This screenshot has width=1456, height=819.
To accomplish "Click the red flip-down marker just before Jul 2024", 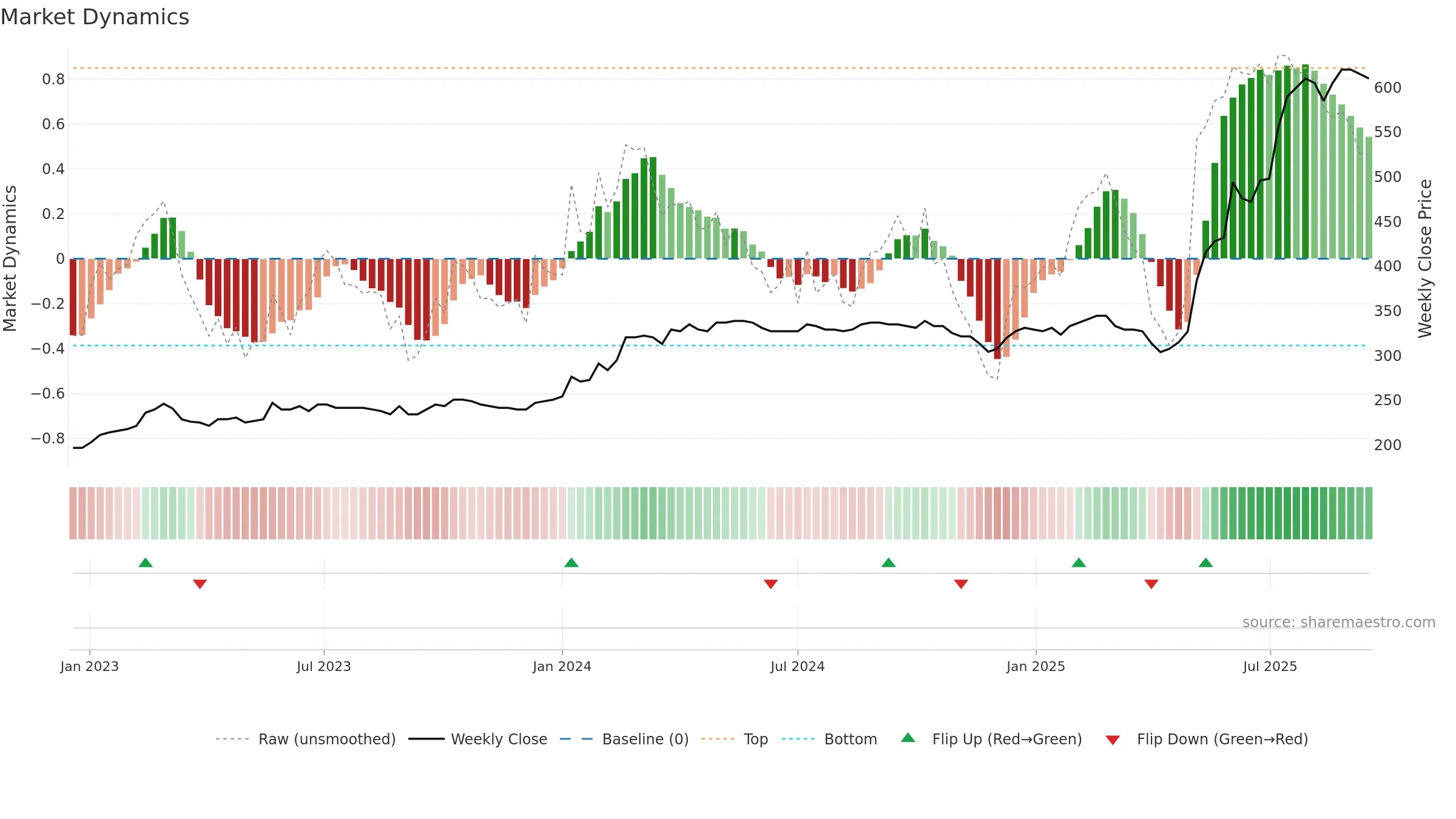I will click(x=771, y=584).
